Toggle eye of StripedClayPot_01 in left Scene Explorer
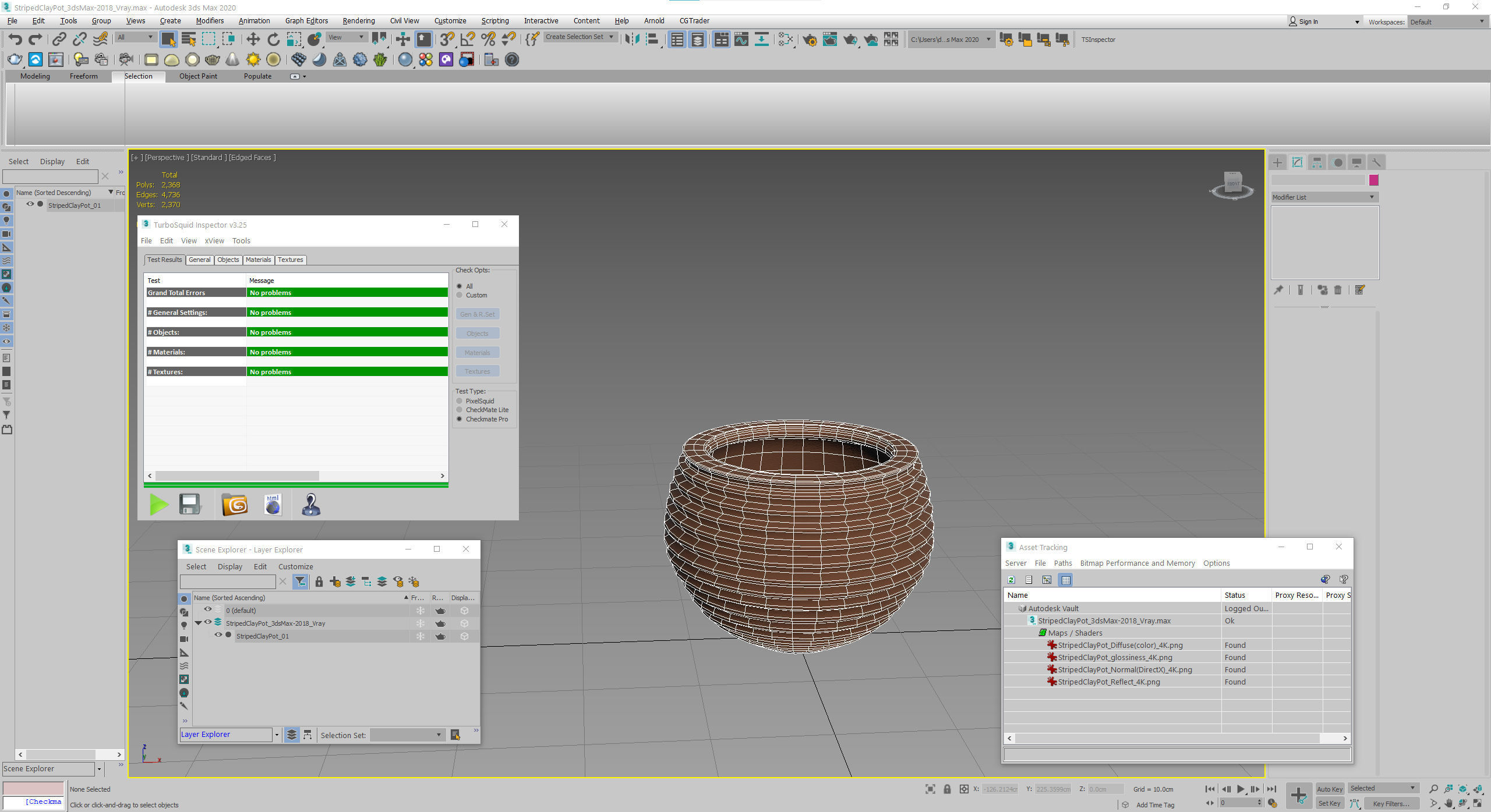The image size is (1491, 812). coord(30,204)
